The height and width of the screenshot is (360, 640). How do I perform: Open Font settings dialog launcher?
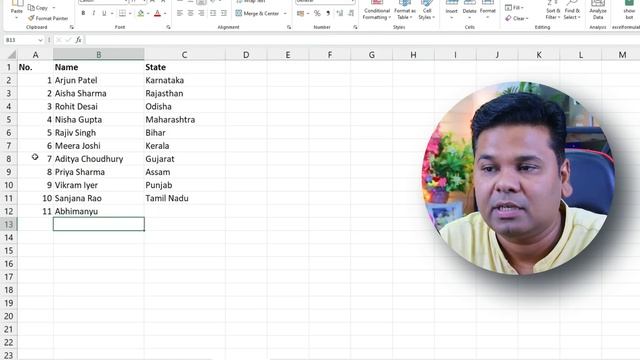[168, 27]
